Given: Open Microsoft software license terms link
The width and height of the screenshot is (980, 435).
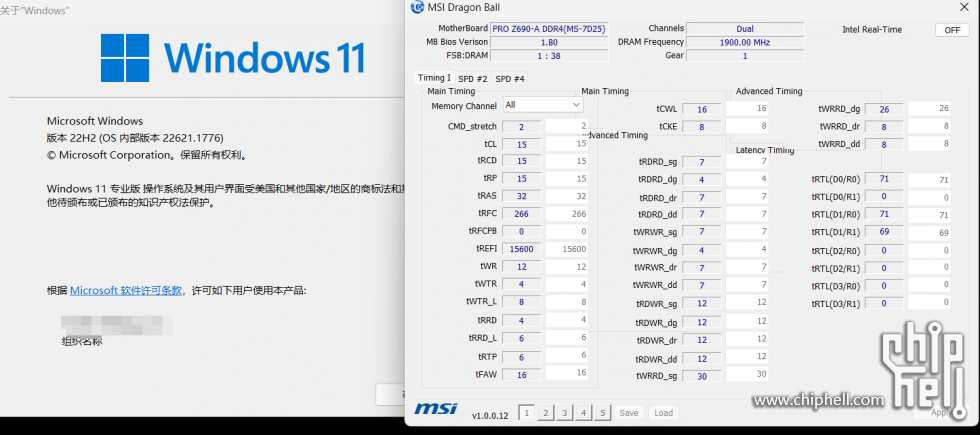Looking at the screenshot, I should point(126,291).
